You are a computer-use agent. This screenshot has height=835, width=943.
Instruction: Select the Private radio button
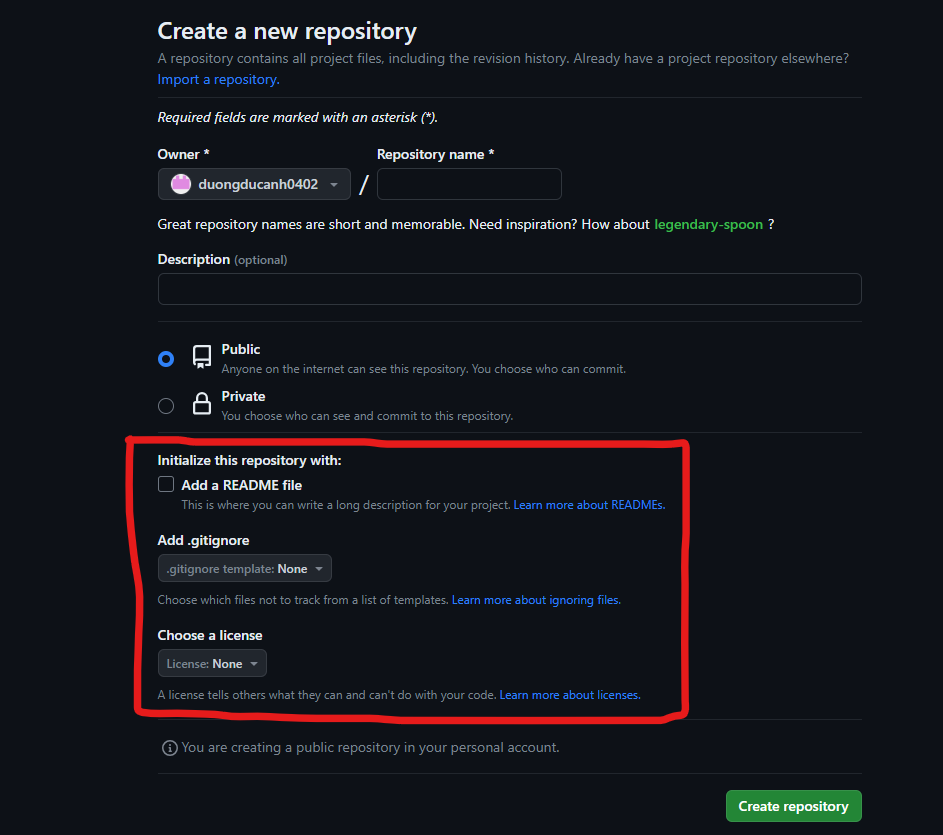pos(166,405)
